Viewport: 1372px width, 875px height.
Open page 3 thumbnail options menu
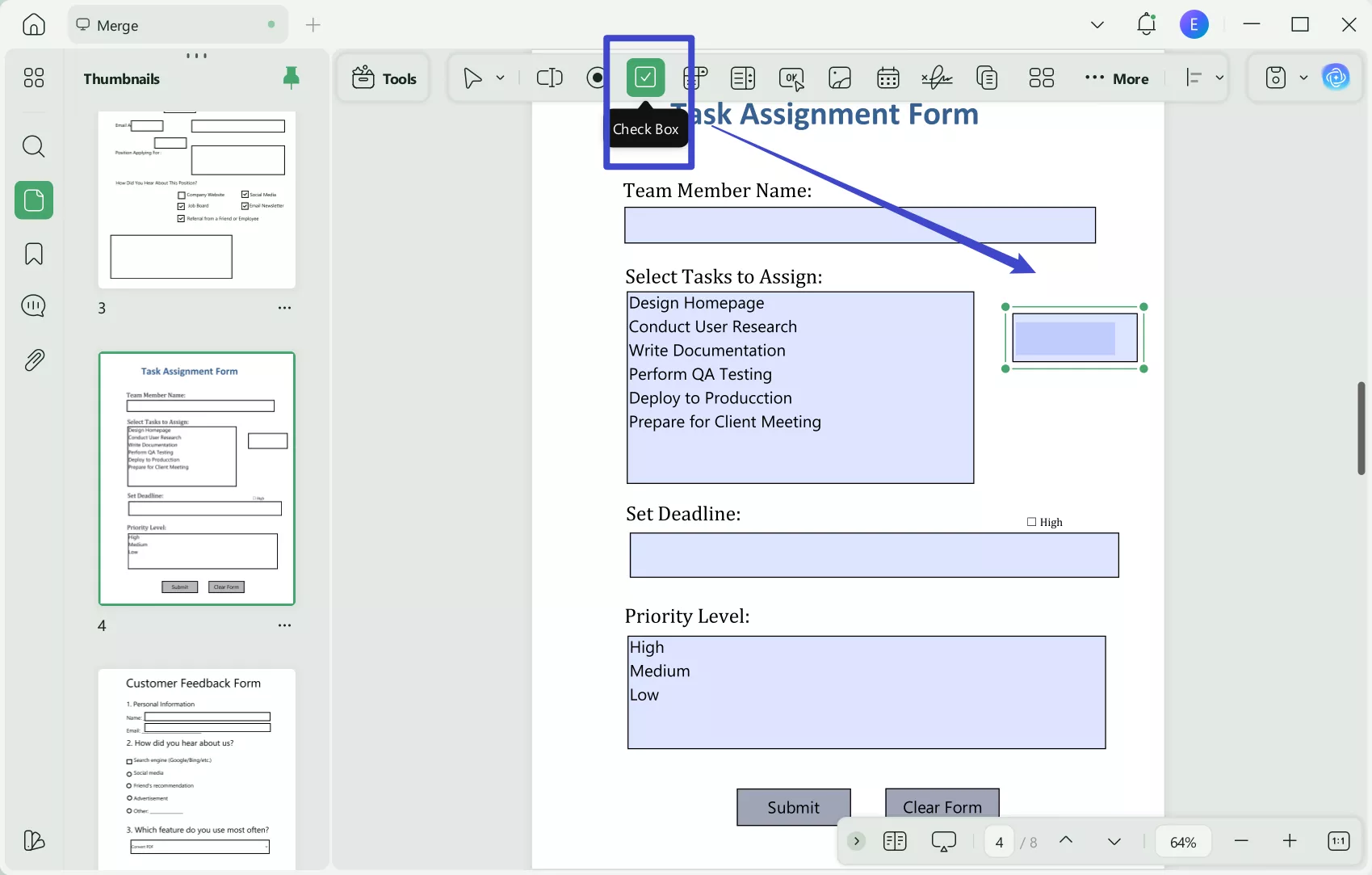[284, 308]
